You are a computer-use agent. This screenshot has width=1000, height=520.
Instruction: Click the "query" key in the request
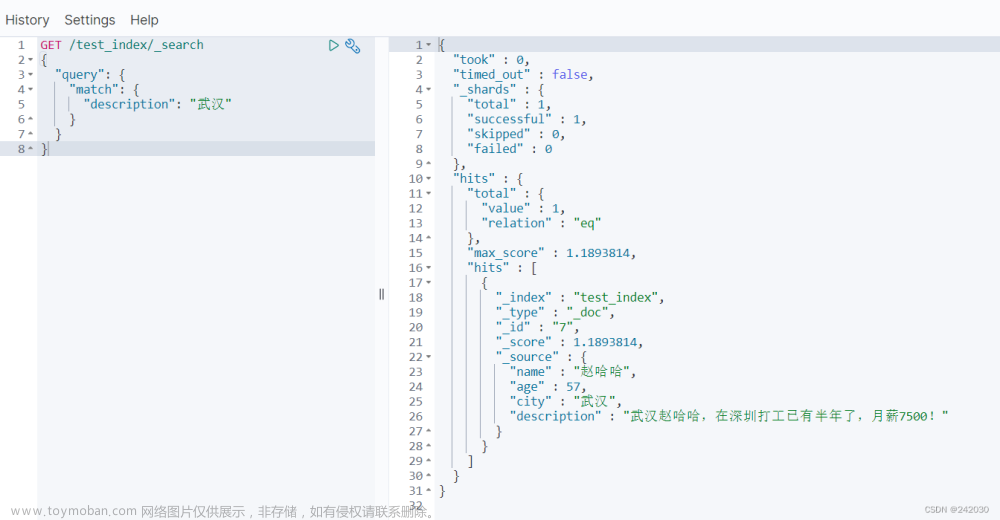point(79,75)
